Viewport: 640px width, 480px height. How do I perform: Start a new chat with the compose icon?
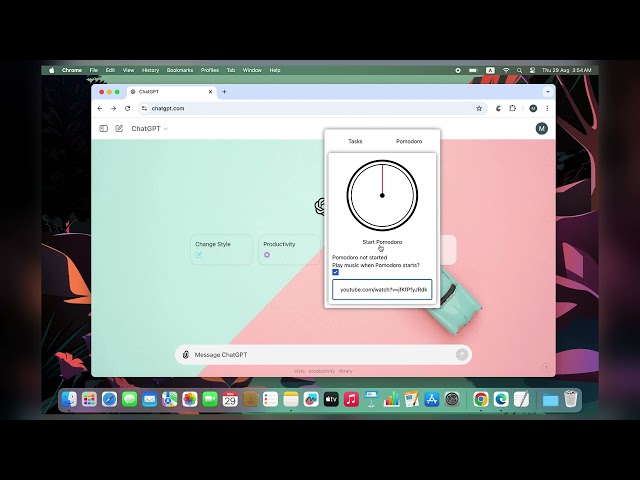(119, 129)
